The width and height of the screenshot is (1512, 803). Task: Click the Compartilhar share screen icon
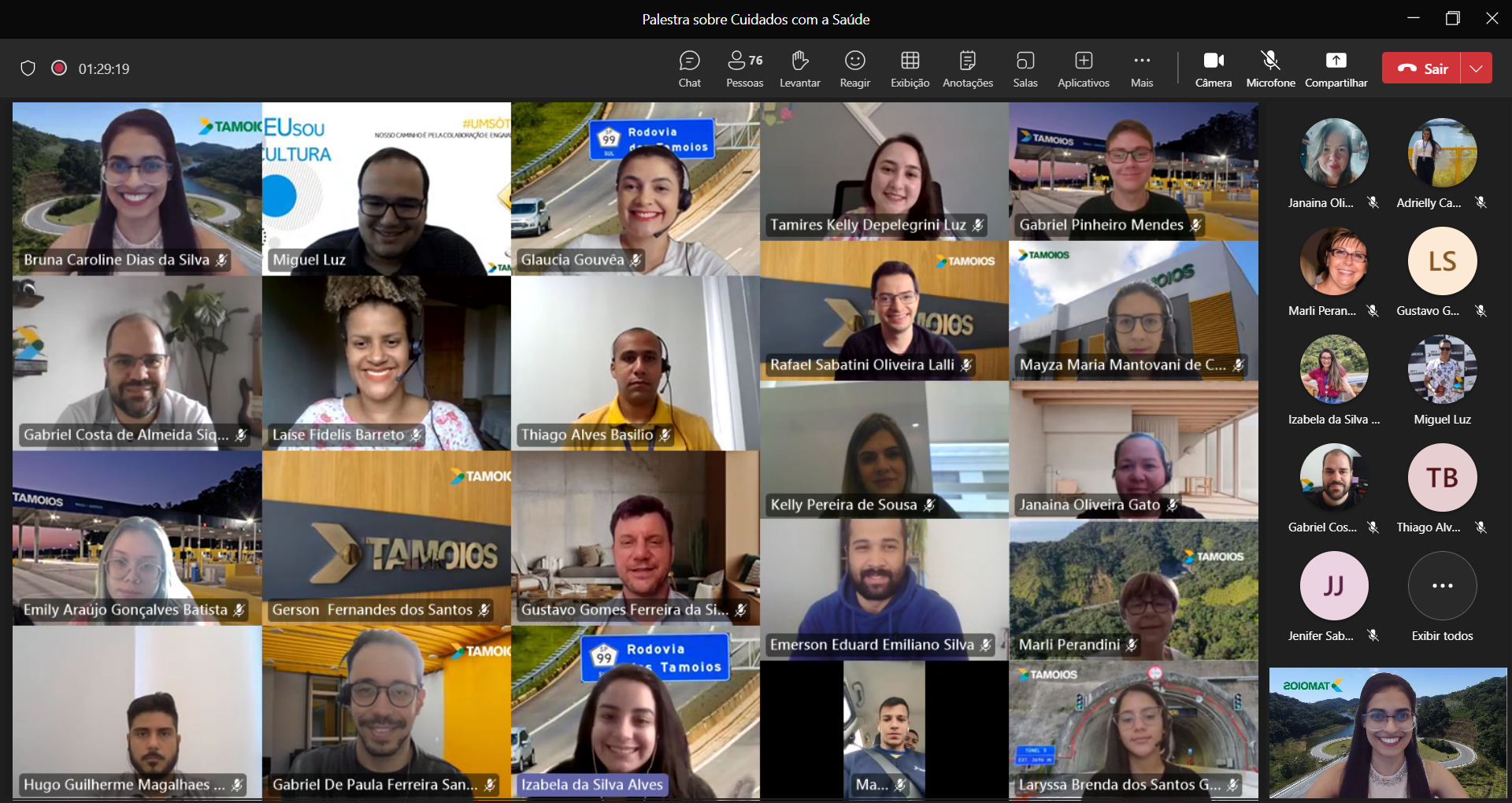coord(1336,68)
